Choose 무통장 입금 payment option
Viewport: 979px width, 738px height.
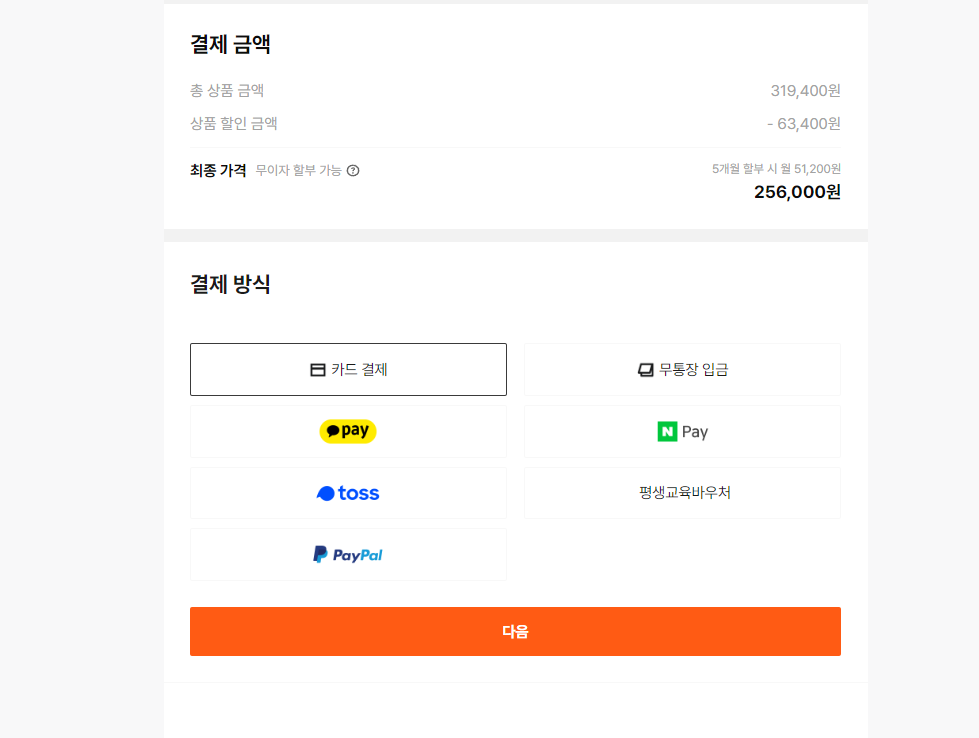[681, 369]
